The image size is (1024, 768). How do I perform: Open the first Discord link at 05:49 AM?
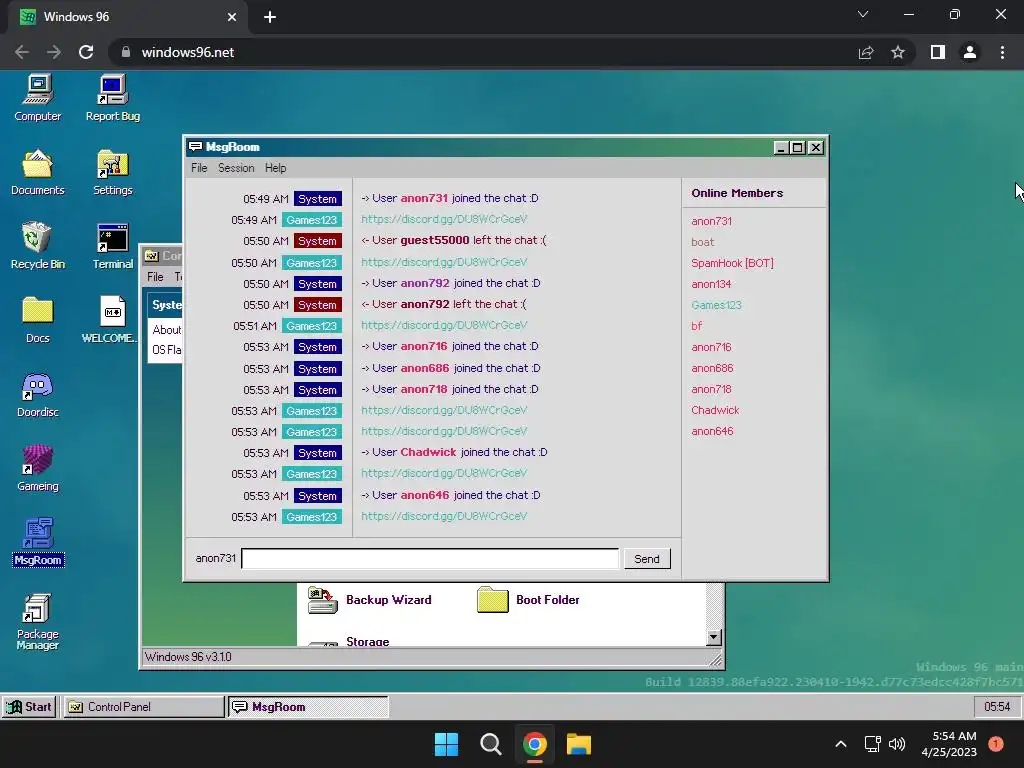click(444, 219)
